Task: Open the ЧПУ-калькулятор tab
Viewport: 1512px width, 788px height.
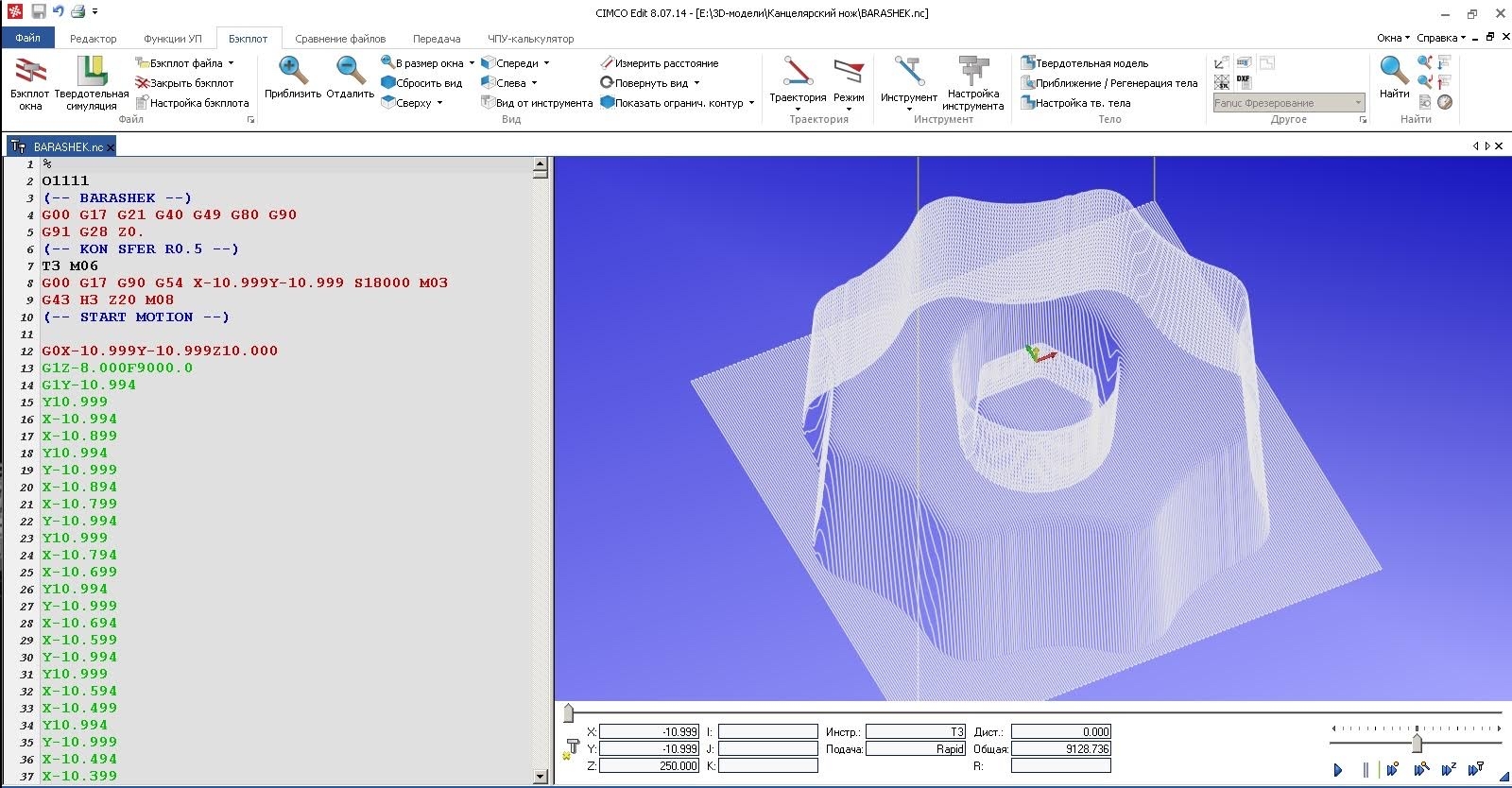Action: (530, 39)
